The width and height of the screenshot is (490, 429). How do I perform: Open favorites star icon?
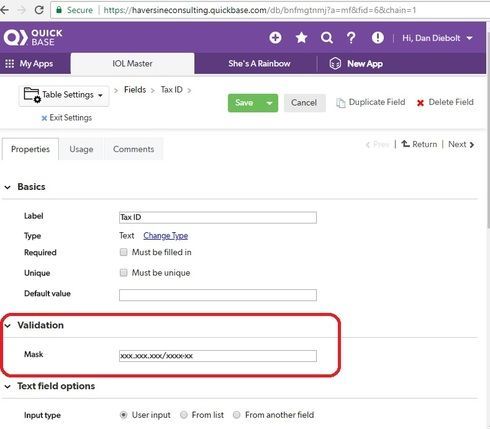point(301,38)
